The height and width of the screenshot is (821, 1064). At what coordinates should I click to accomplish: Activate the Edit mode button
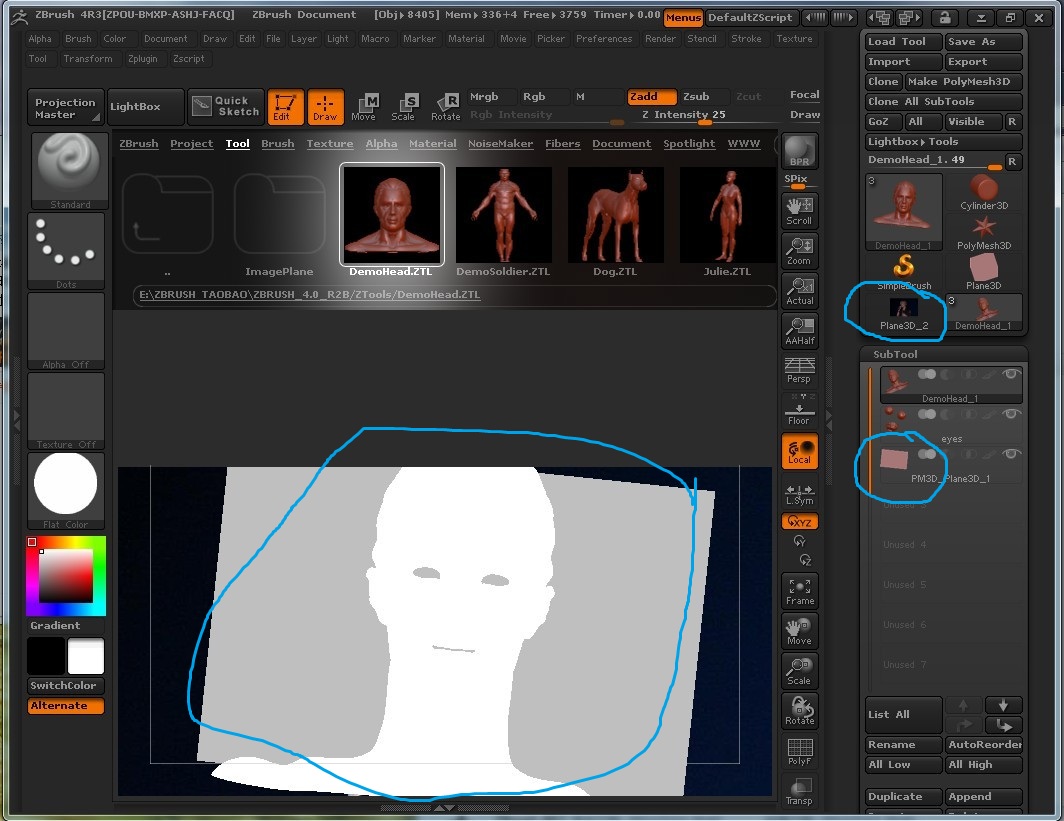pyautogui.click(x=285, y=107)
